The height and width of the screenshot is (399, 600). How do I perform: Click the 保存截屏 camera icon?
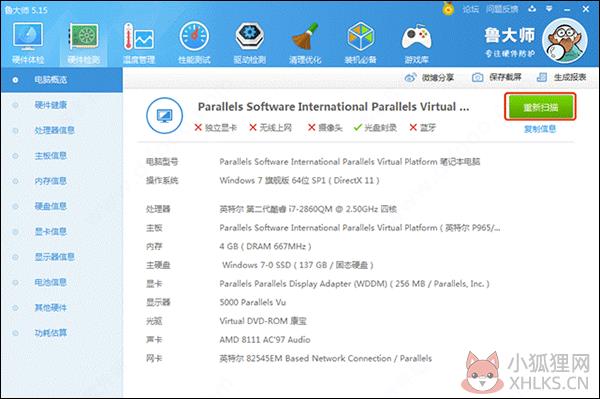pyautogui.click(x=477, y=78)
